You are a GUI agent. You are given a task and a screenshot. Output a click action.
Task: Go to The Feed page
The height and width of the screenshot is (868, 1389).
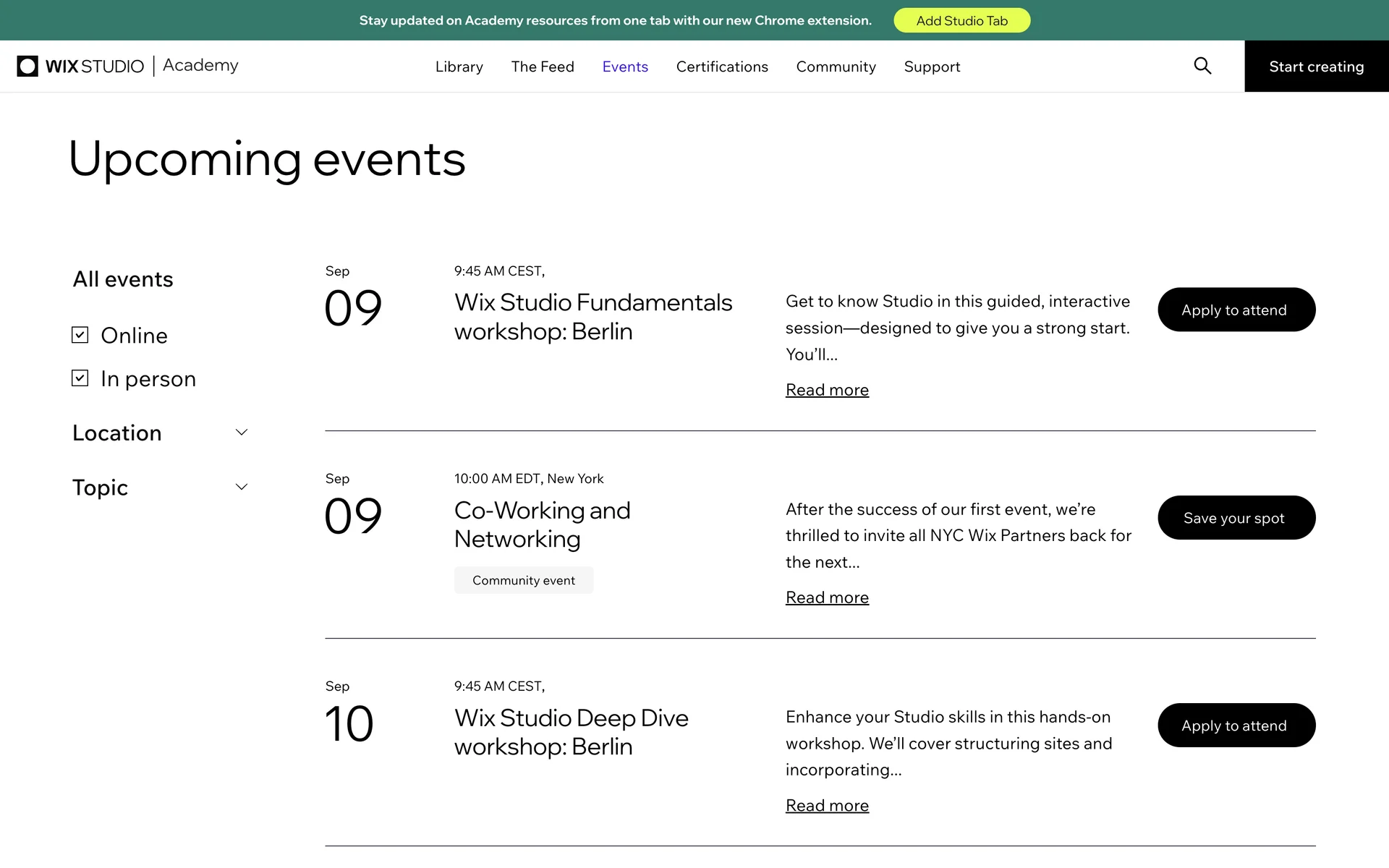pyautogui.click(x=543, y=67)
